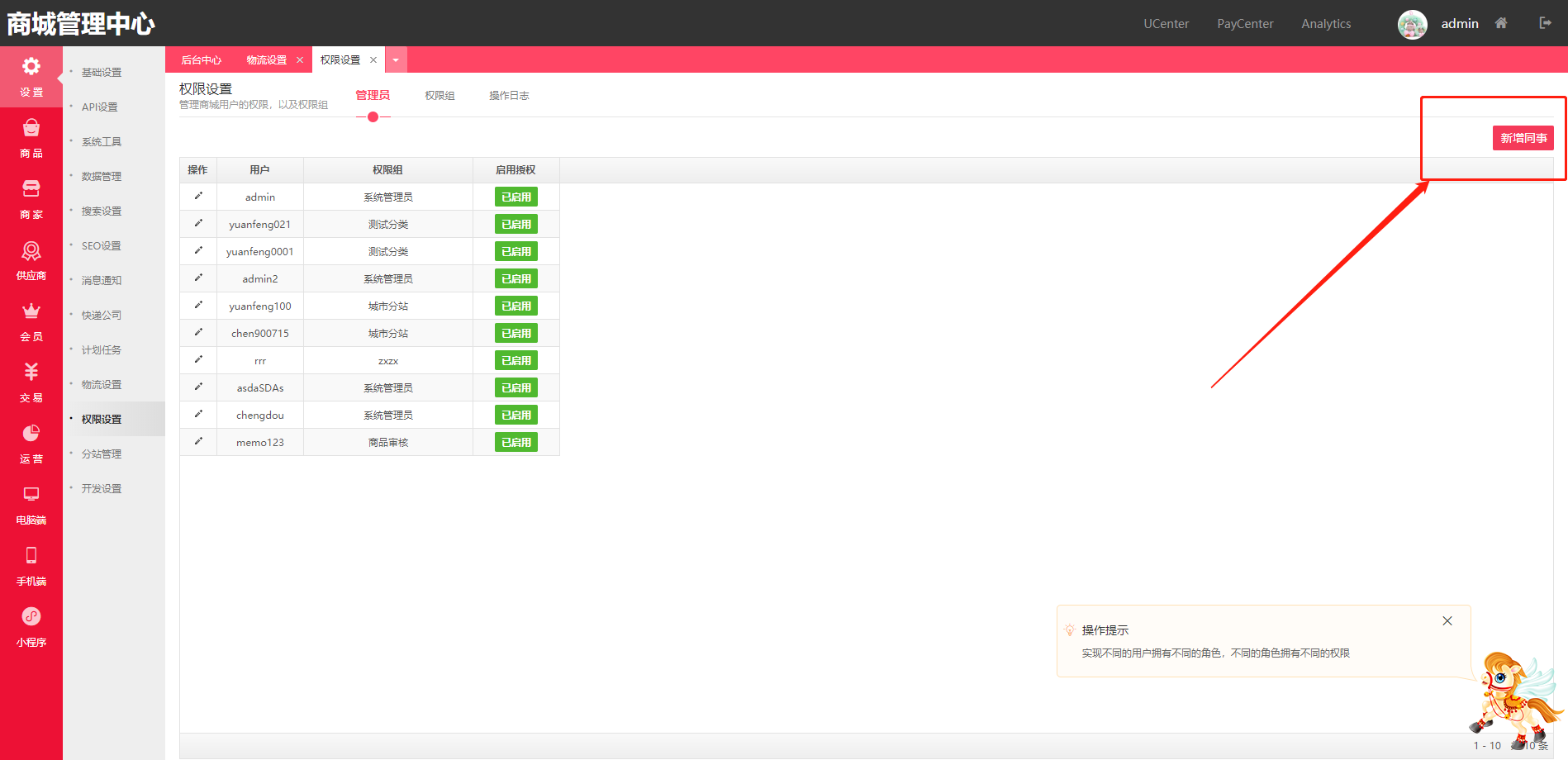The width and height of the screenshot is (1568, 760).
Task: Open the 供应商 badge section
Action: coord(31,260)
